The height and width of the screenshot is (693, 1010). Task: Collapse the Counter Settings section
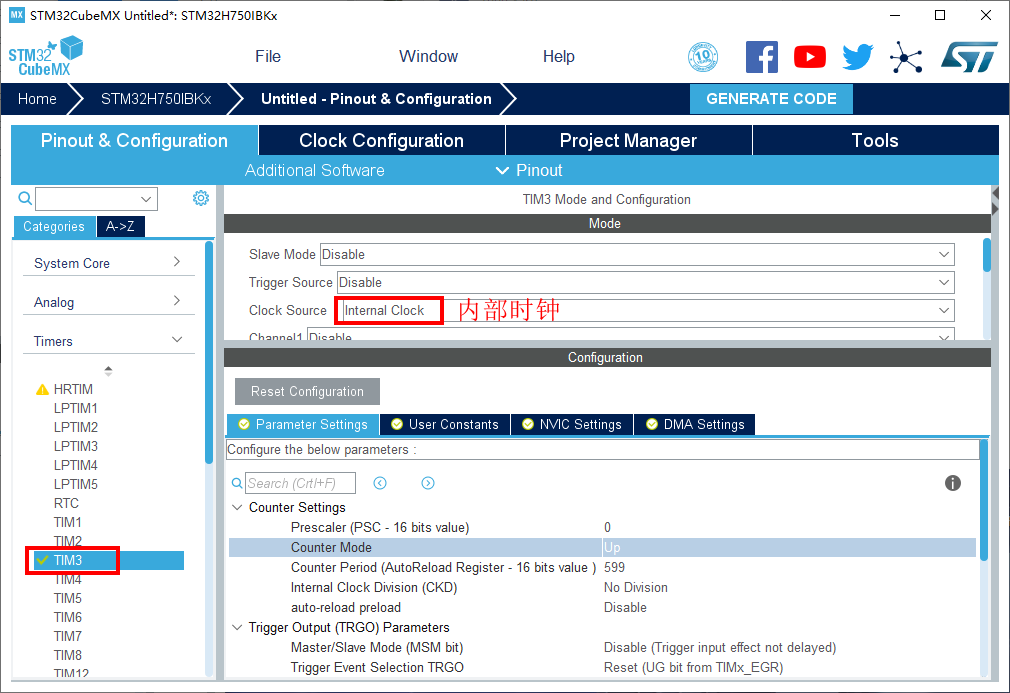point(237,508)
